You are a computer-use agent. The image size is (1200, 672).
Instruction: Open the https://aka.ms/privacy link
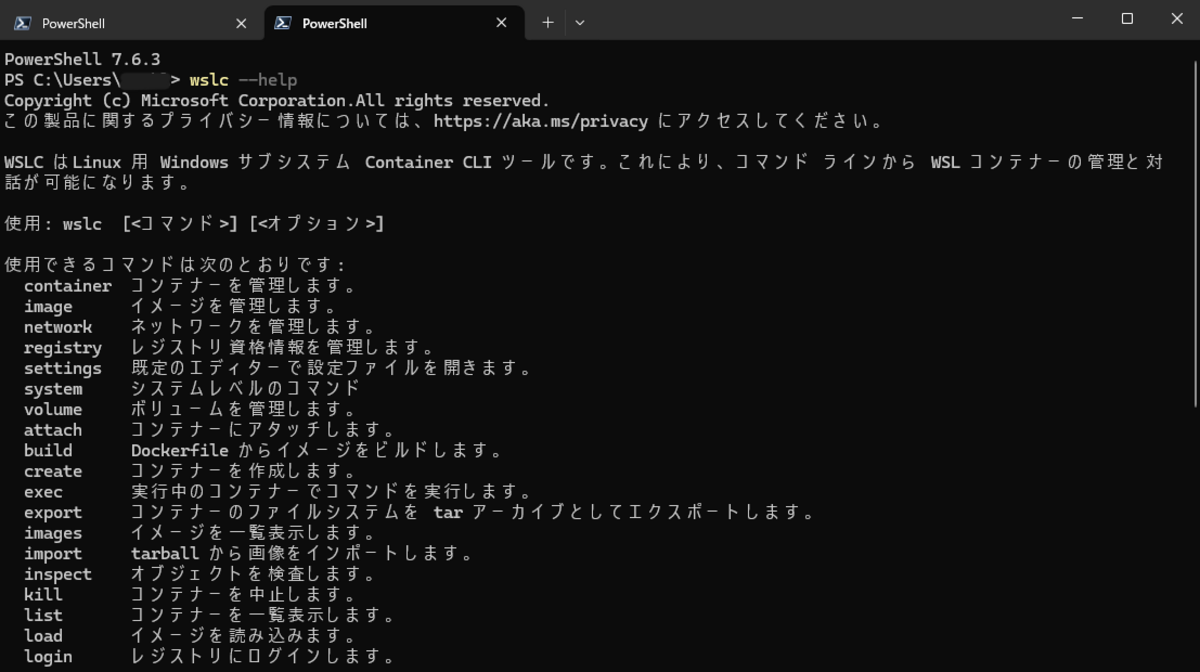point(540,122)
